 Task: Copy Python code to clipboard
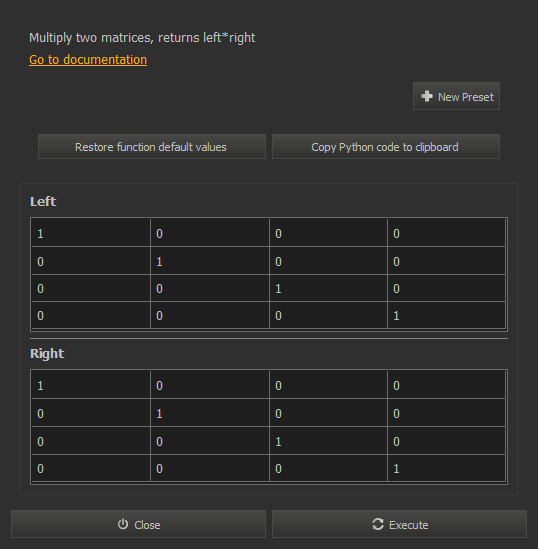tap(386, 147)
